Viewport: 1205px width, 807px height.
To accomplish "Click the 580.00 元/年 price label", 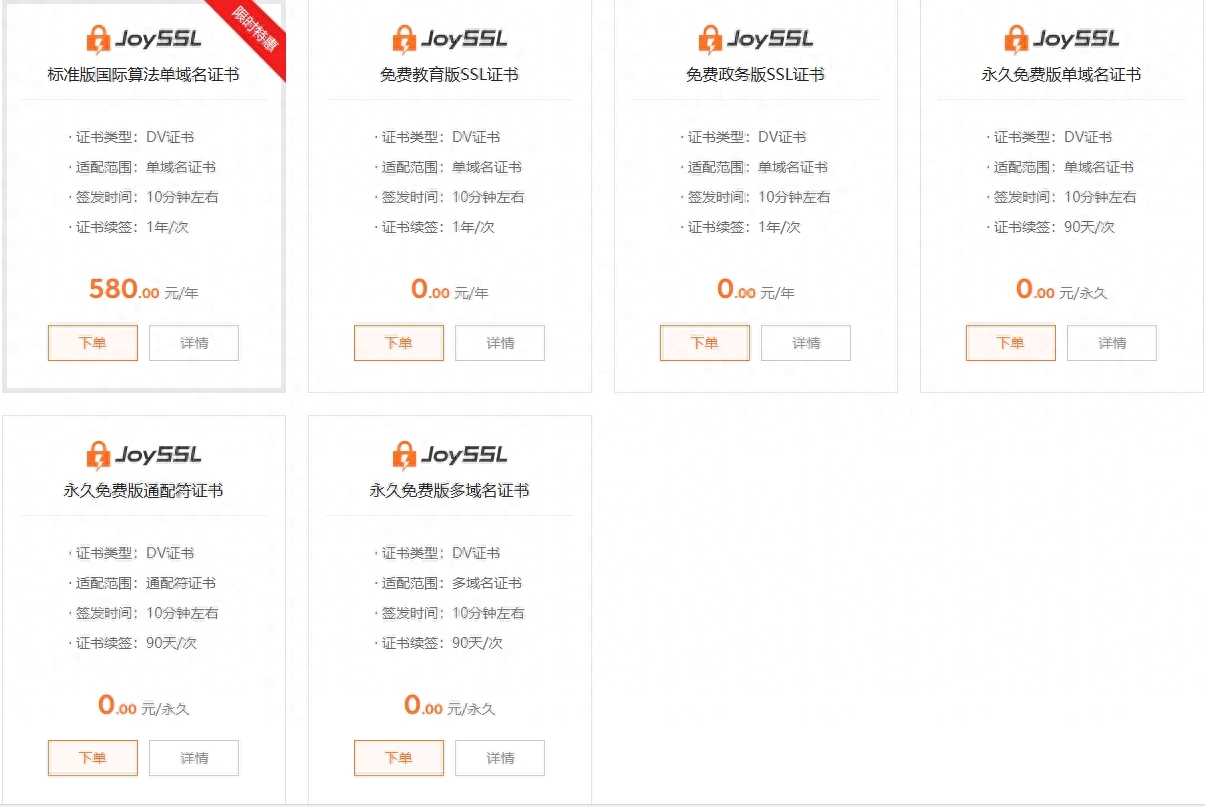I will pos(143,290).
